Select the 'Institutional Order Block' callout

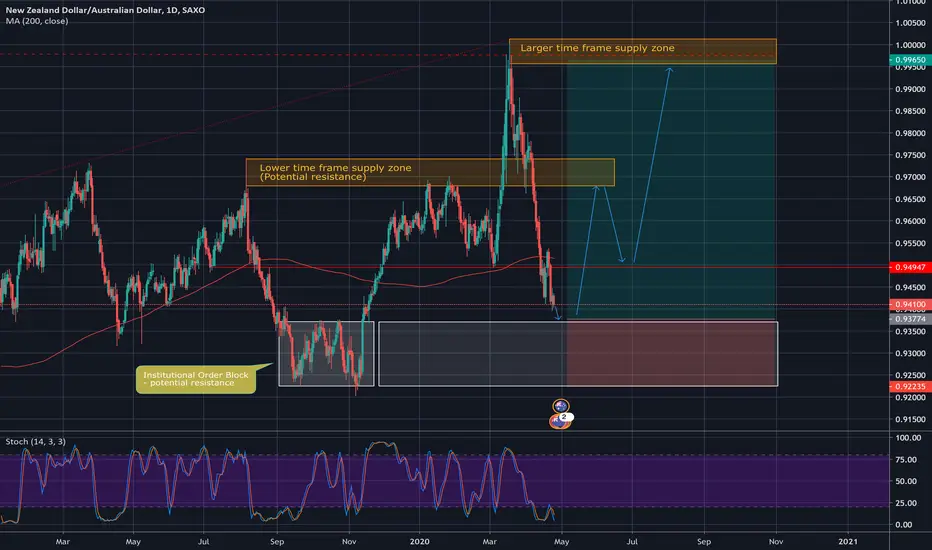coord(196,379)
